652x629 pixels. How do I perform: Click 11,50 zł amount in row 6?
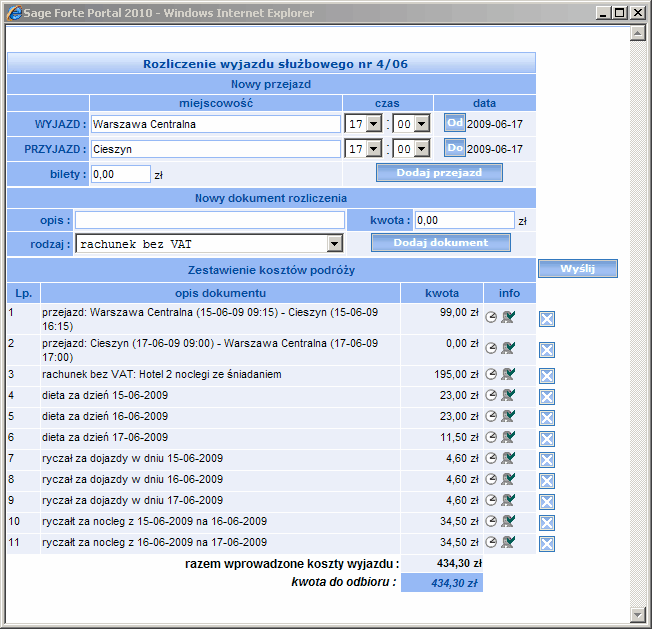[x=459, y=437]
